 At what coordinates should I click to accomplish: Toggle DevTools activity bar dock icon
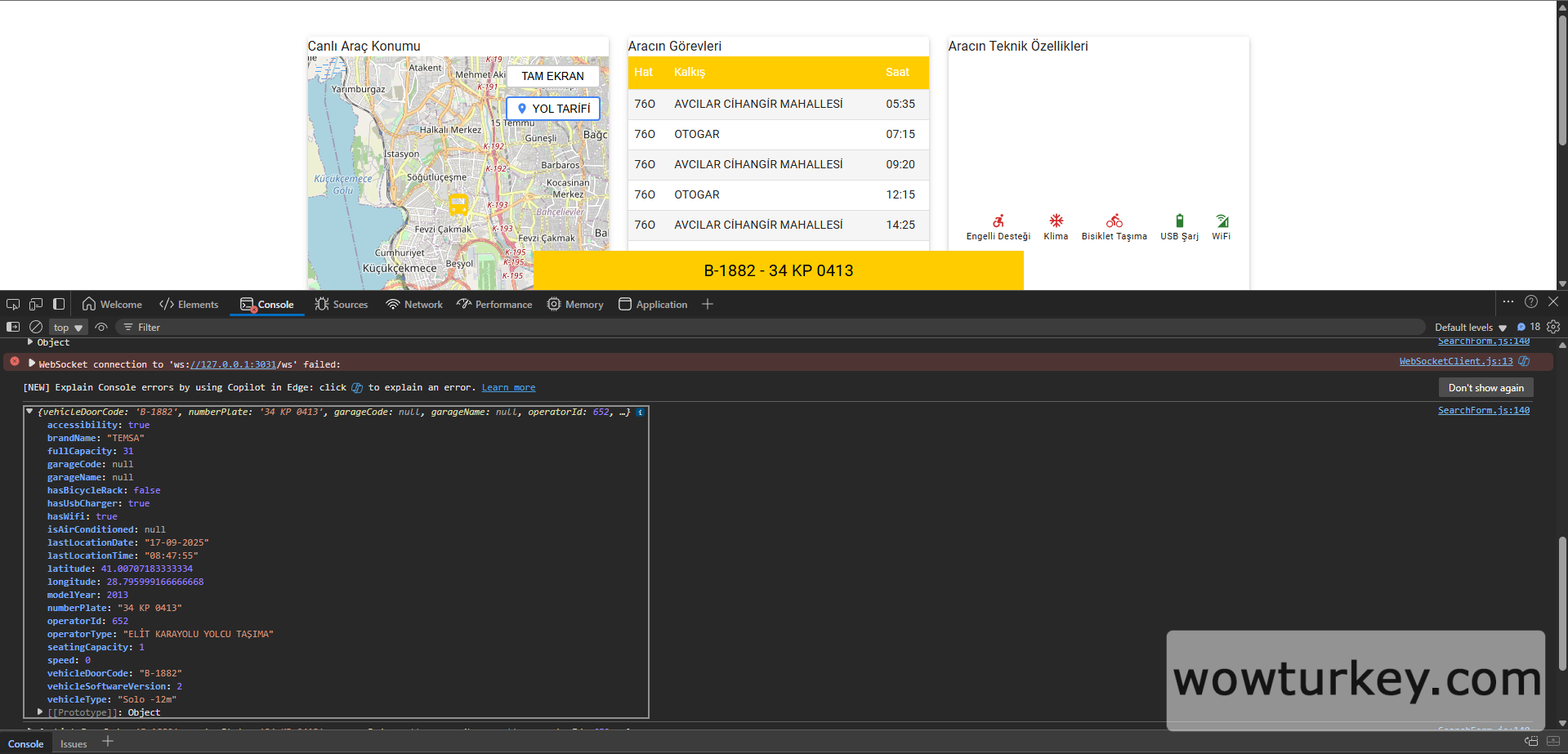pos(59,304)
